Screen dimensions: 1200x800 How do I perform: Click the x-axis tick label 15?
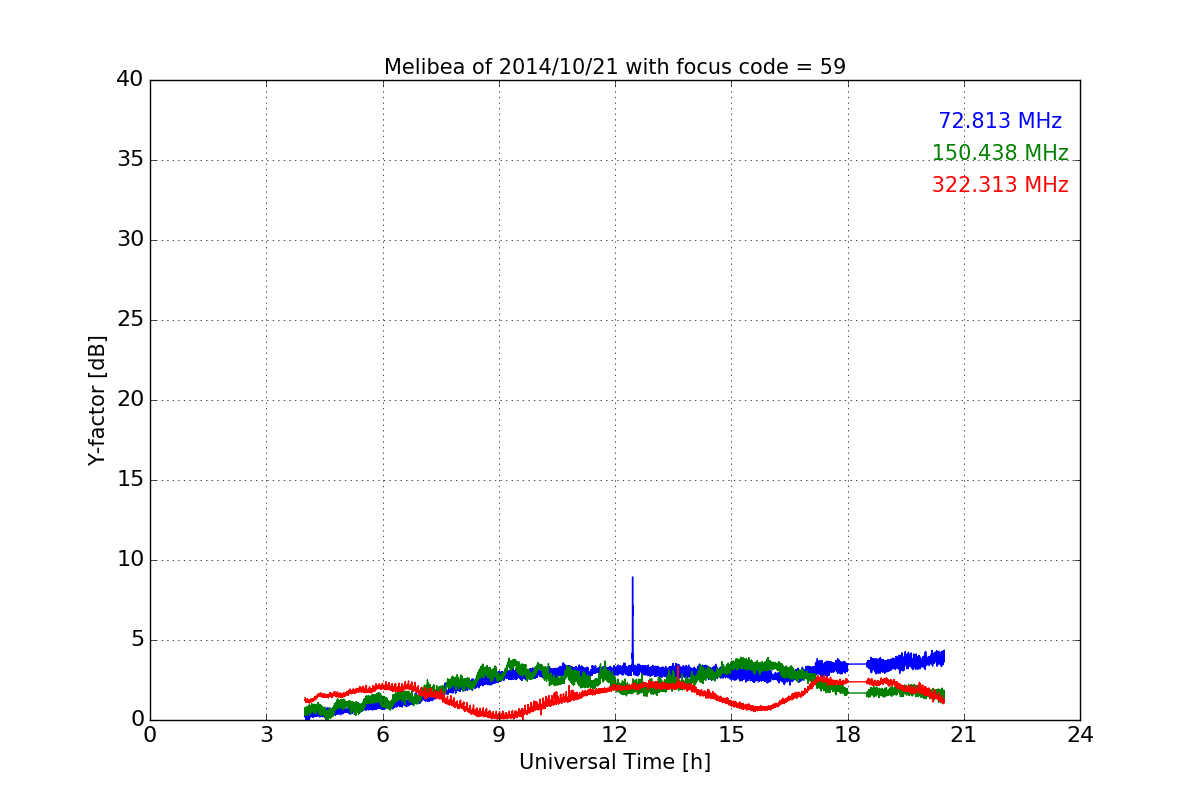point(731,735)
